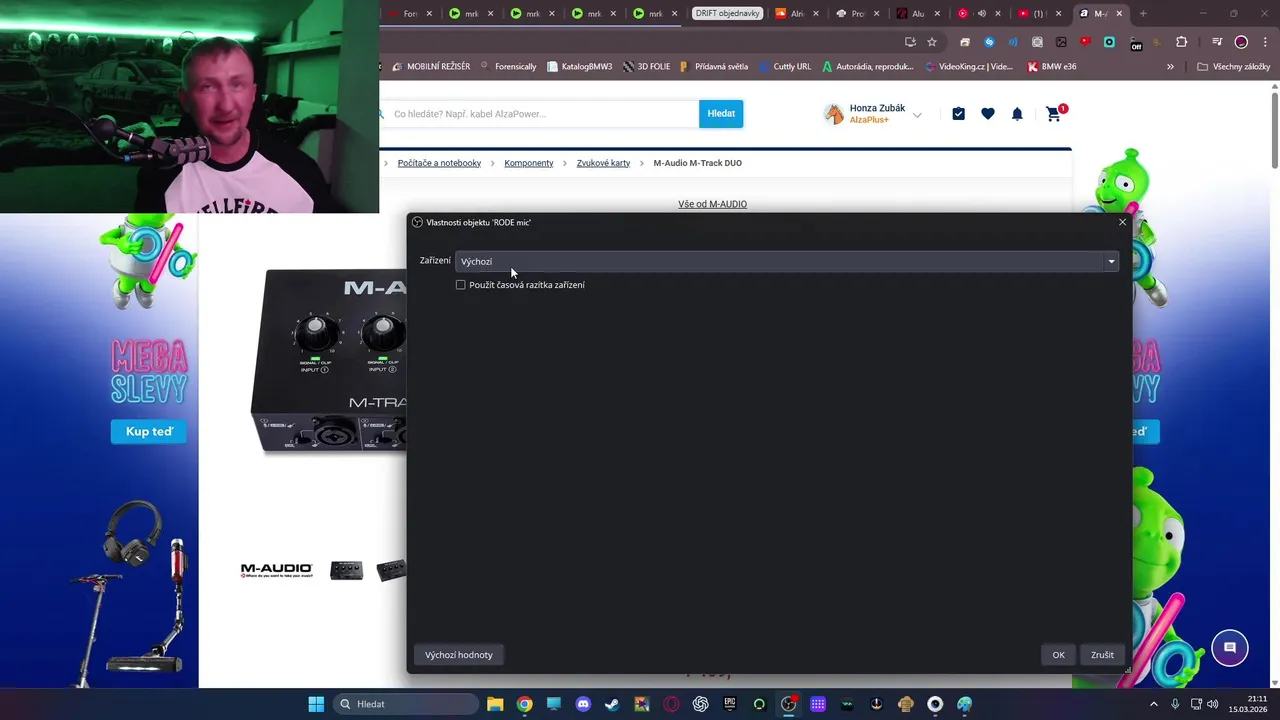Open 'Cuttly URL' bookmark

785,67
